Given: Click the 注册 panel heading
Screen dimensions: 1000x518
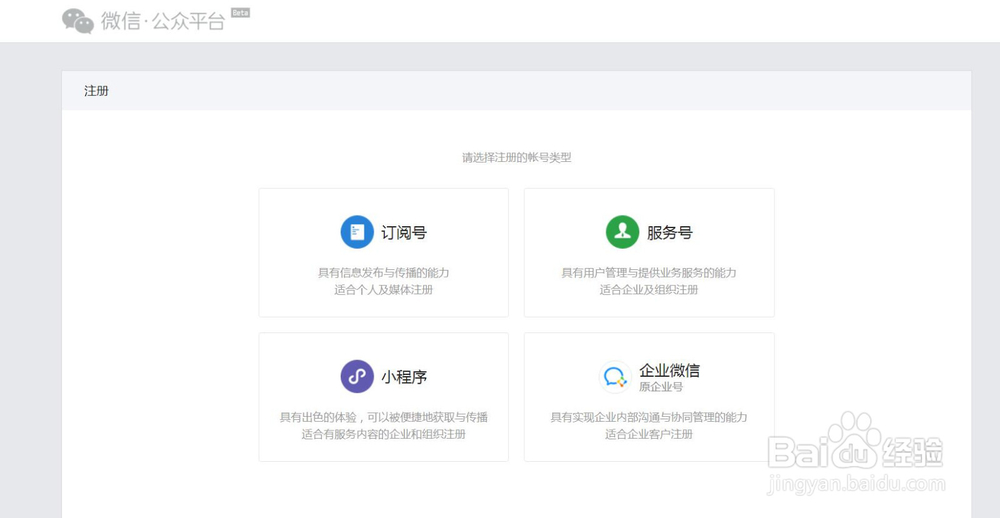Looking at the screenshot, I should pos(96,91).
